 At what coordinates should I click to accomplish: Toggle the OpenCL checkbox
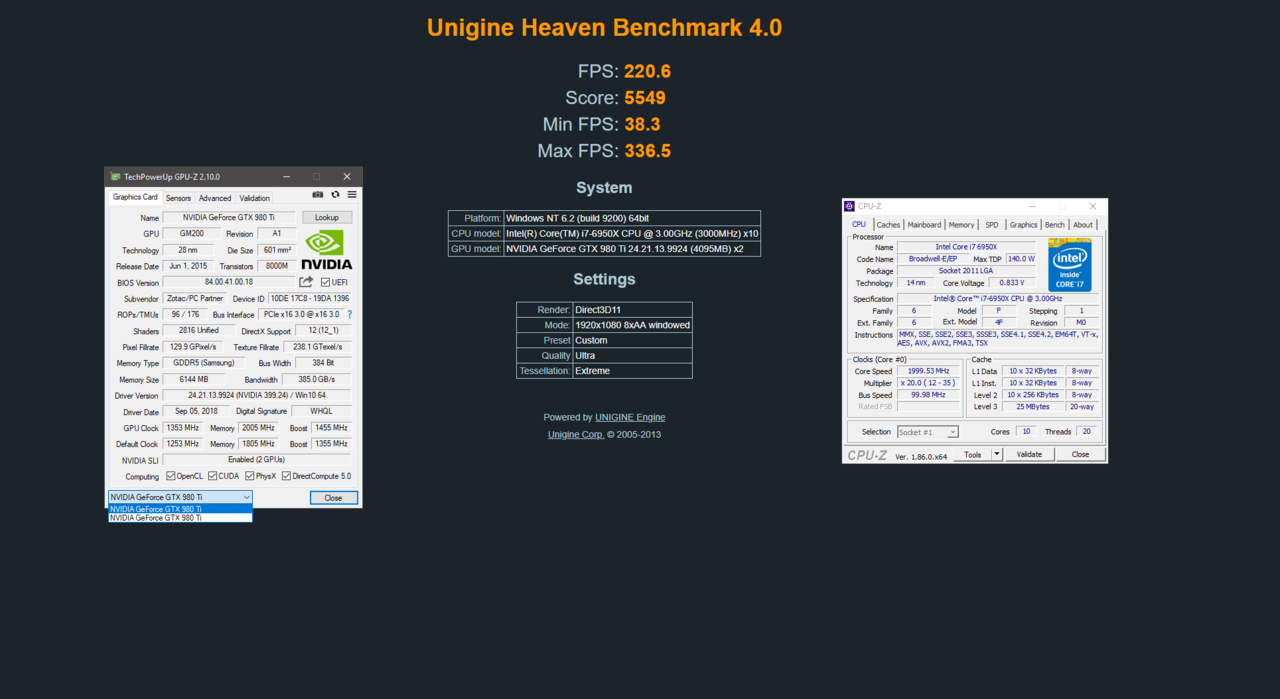[171, 476]
